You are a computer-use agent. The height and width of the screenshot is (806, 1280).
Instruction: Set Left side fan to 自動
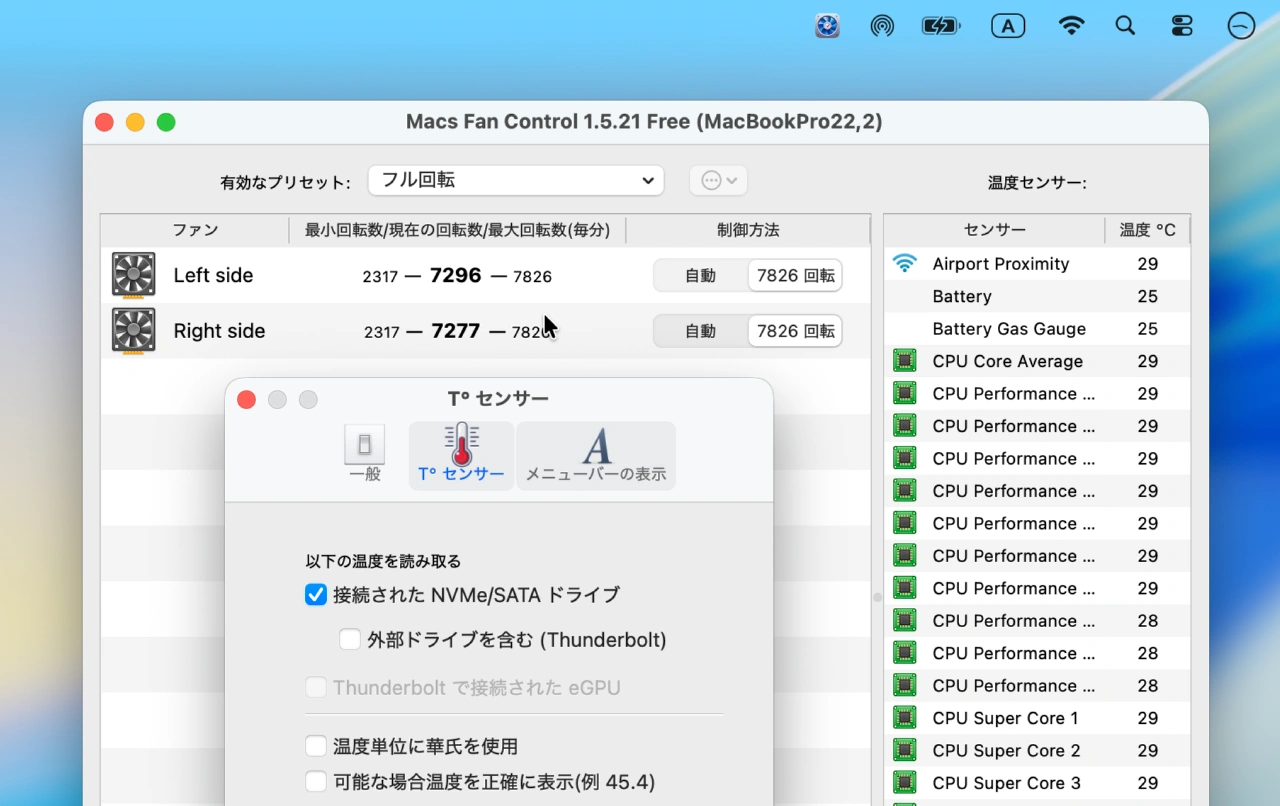[700, 276]
